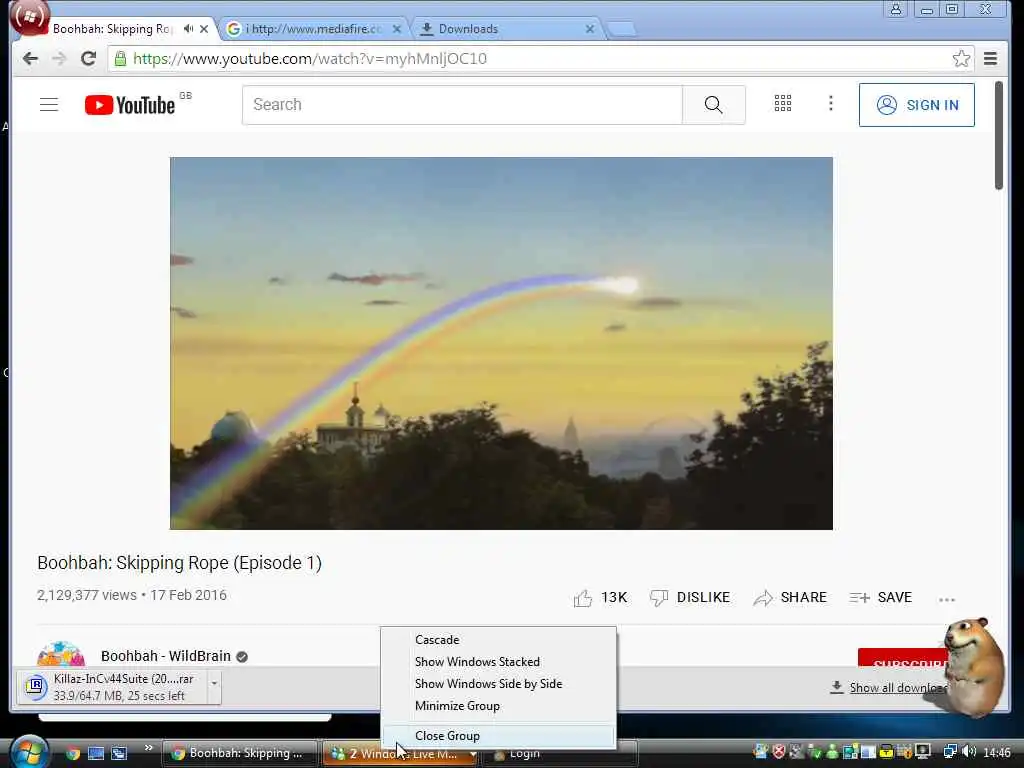Screen dimensions: 1024x768
Task: Click the taskbar clock 14:46
Action: pyautogui.click(x=997, y=753)
